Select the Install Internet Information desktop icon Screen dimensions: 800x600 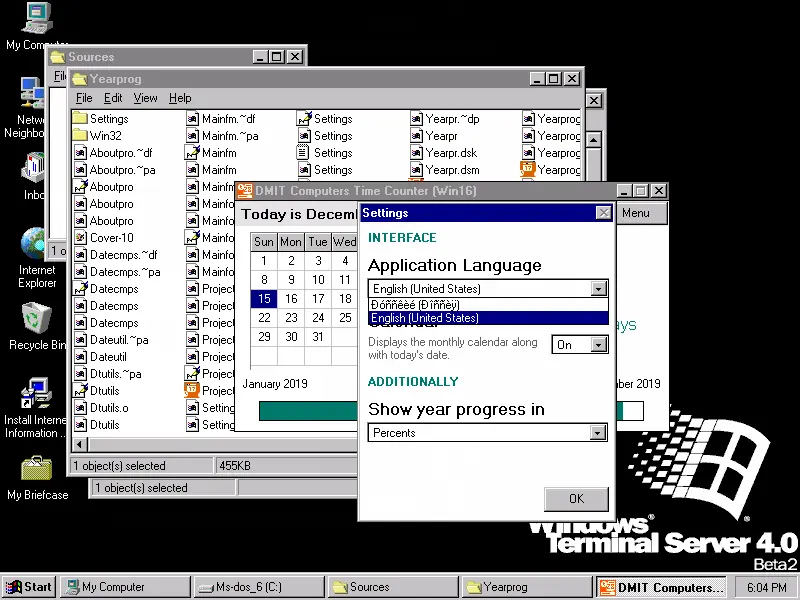(35, 408)
